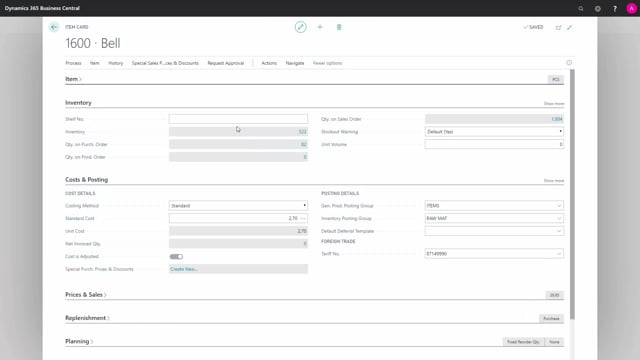This screenshot has height=360, width=640.
Task: Collapse the Costs & Posting section
Action: [87, 180]
